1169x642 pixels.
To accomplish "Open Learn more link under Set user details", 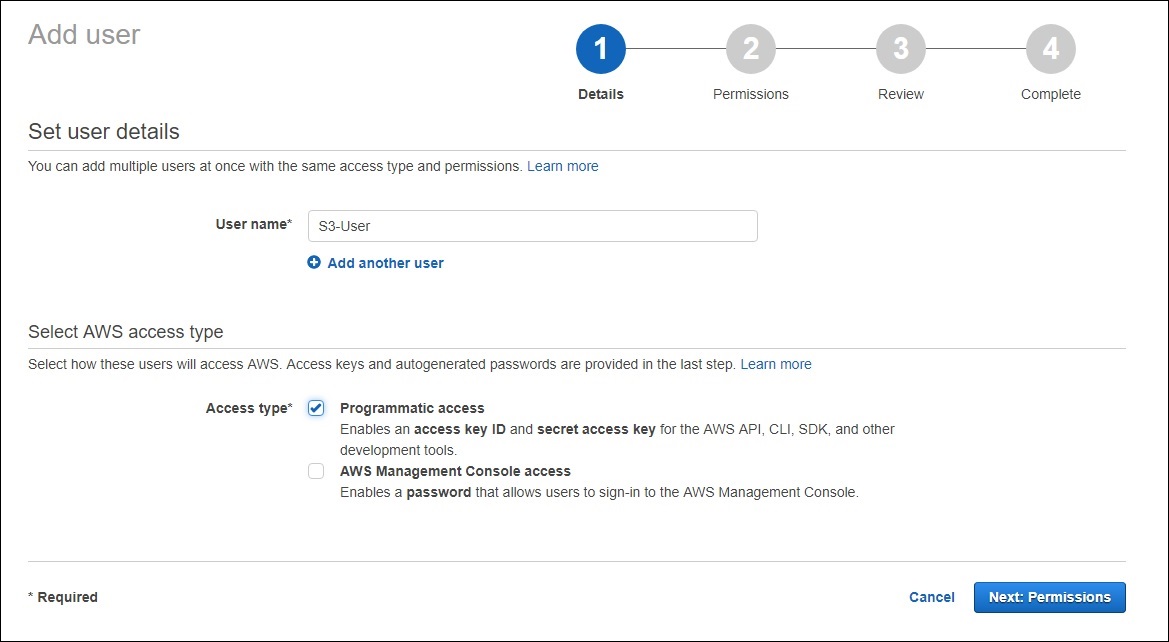I will pyautogui.click(x=563, y=166).
